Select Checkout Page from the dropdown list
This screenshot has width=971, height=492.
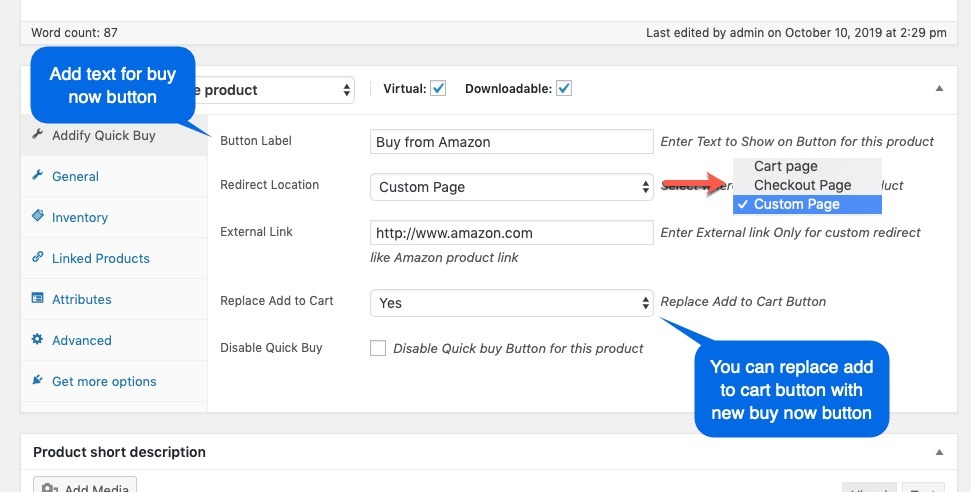[802, 185]
